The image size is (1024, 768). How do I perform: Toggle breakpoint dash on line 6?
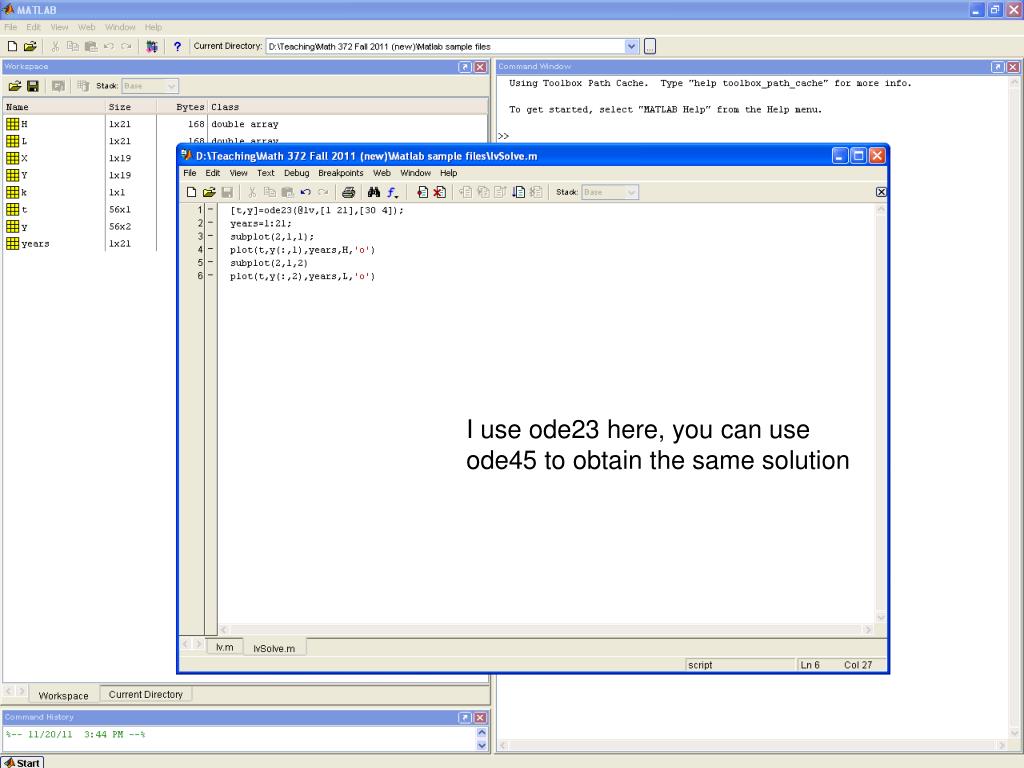210,276
